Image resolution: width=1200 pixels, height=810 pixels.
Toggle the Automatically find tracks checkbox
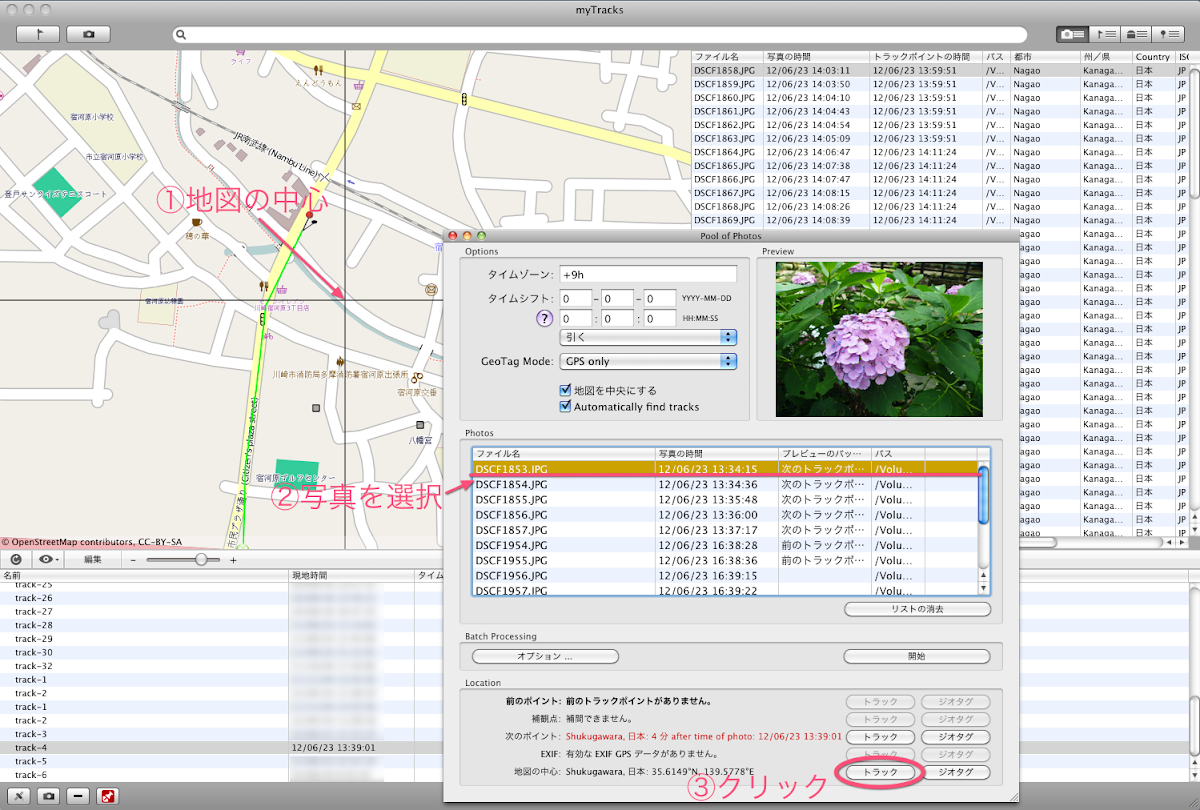click(x=566, y=407)
